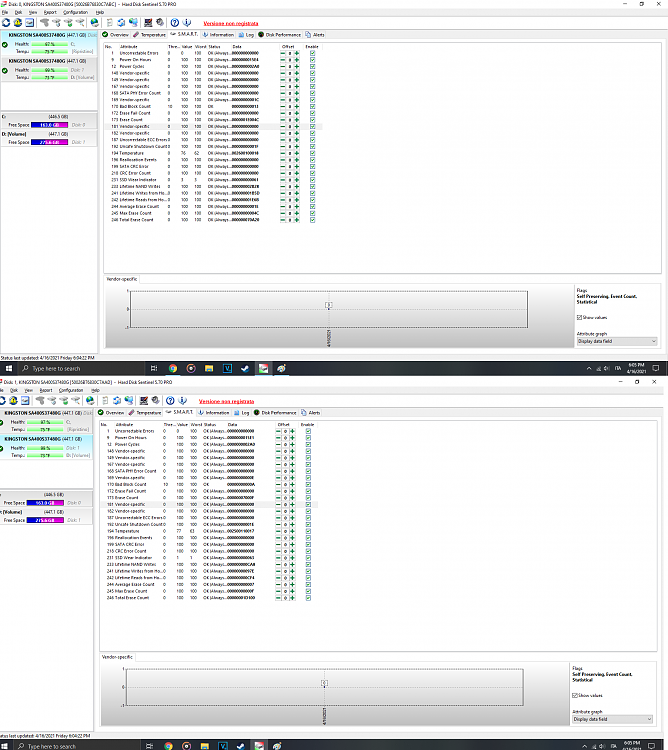Image resolution: width=668 pixels, height=750 pixels.
Task: Open Report menu in upper window
Action: point(50,12)
